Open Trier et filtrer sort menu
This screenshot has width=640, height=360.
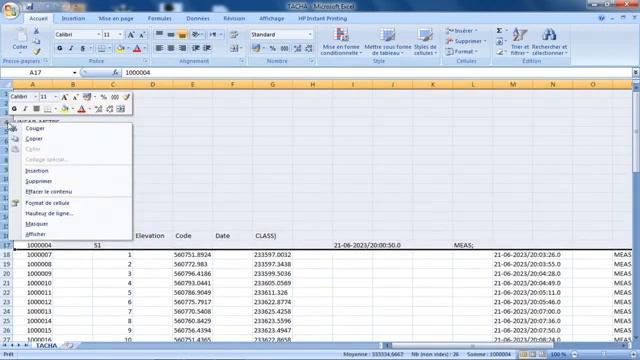tap(520, 42)
